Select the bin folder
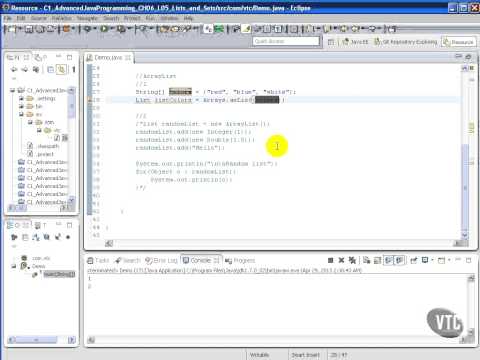This screenshot has width=480, height=360. 35,106
